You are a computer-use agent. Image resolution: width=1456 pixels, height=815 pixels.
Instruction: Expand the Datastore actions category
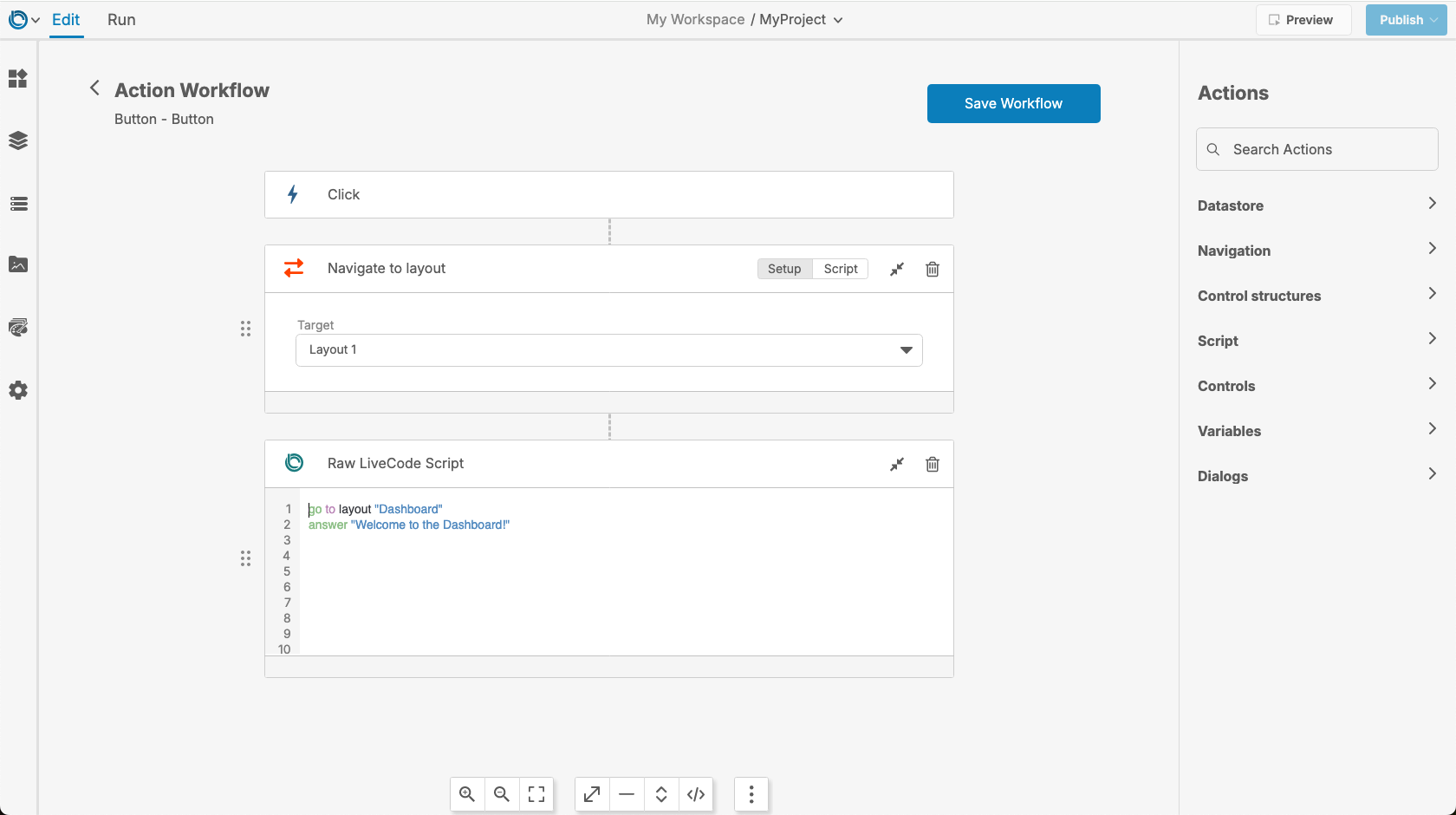[x=1317, y=205]
